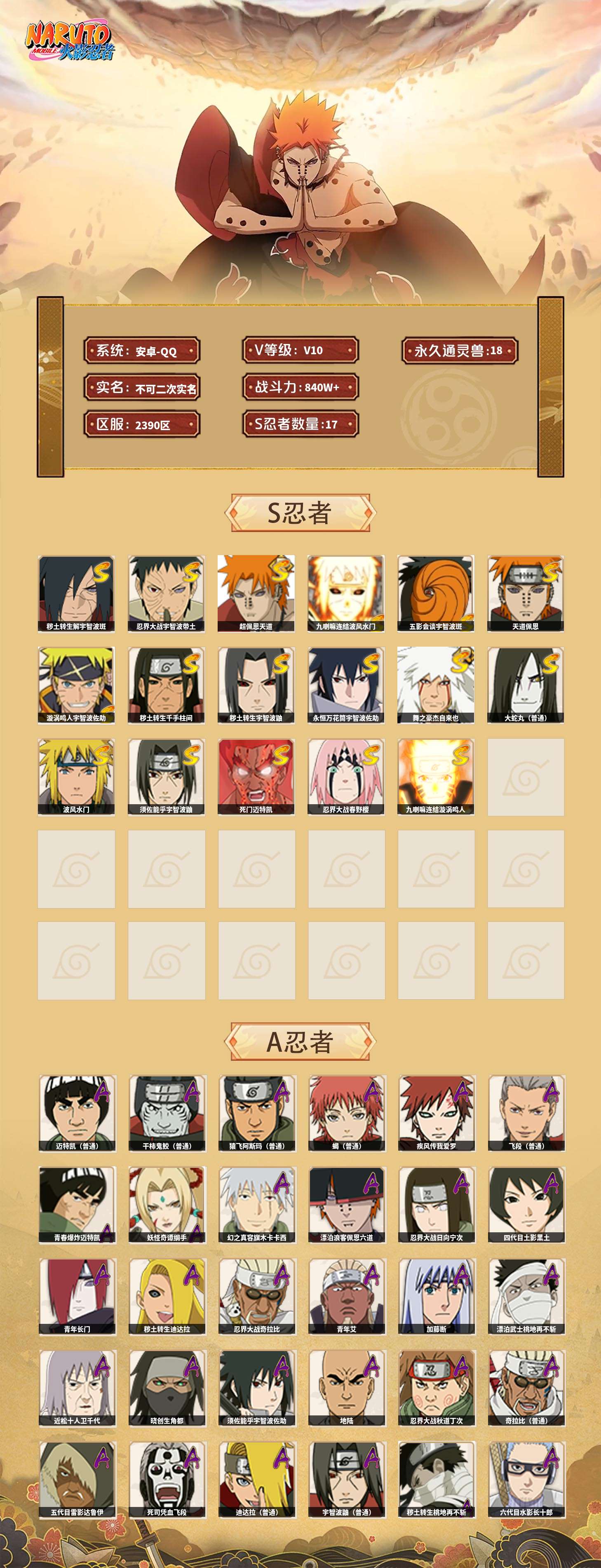
Task: Open the 秽土转生千手柱间 ninja thumbnail
Action: (166, 685)
